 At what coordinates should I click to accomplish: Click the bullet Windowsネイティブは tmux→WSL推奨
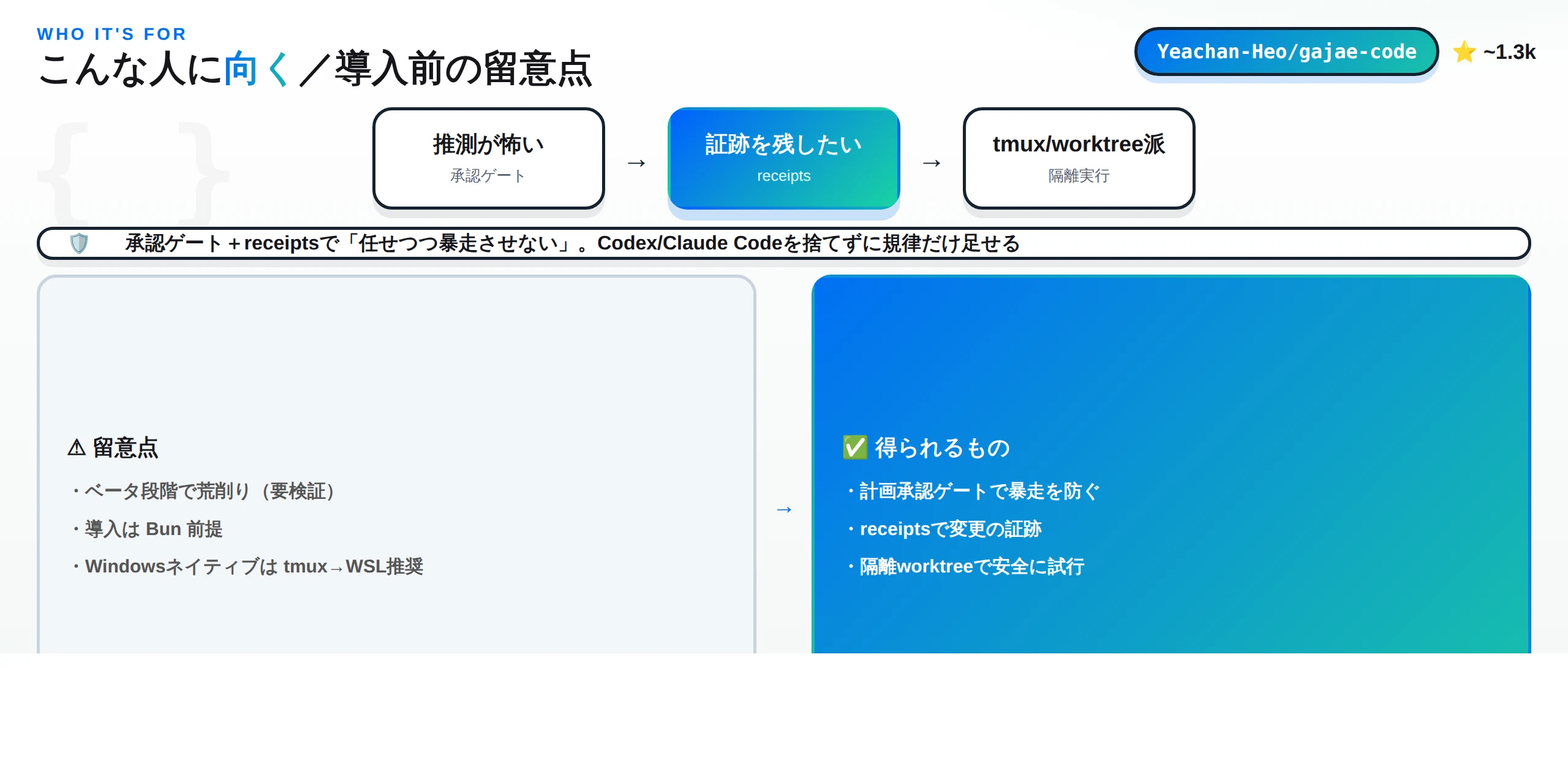(x=246, y=566)
